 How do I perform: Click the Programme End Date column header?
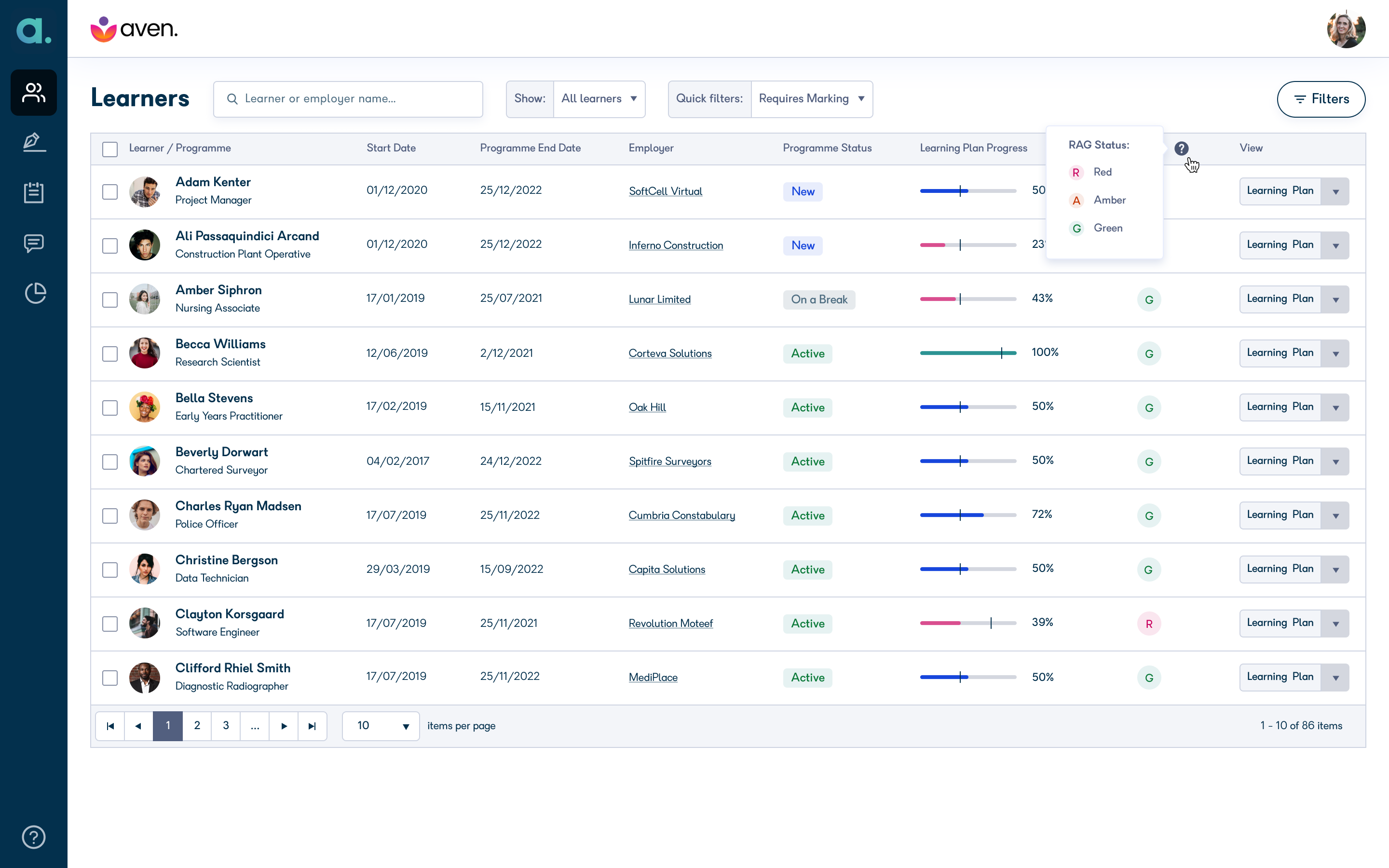[x=531, y=148]
